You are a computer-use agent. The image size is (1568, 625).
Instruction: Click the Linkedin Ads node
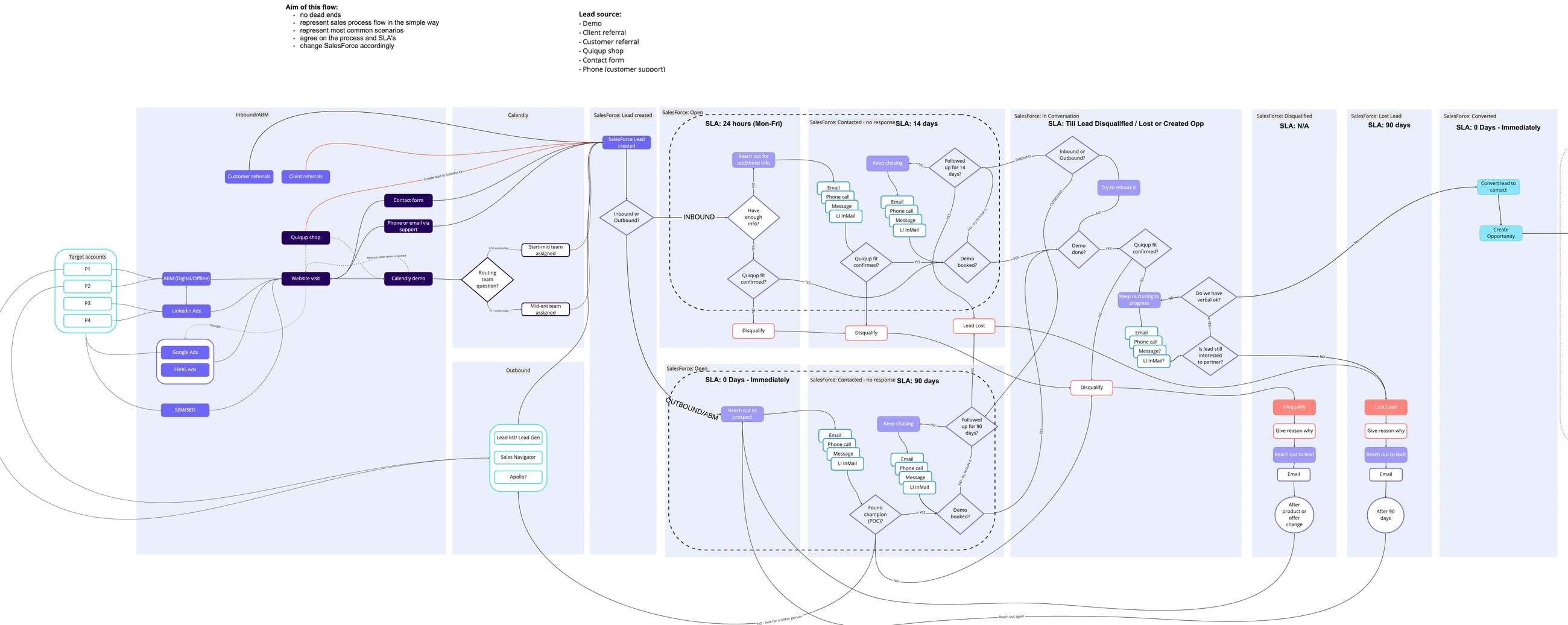(x=186, y=311)
